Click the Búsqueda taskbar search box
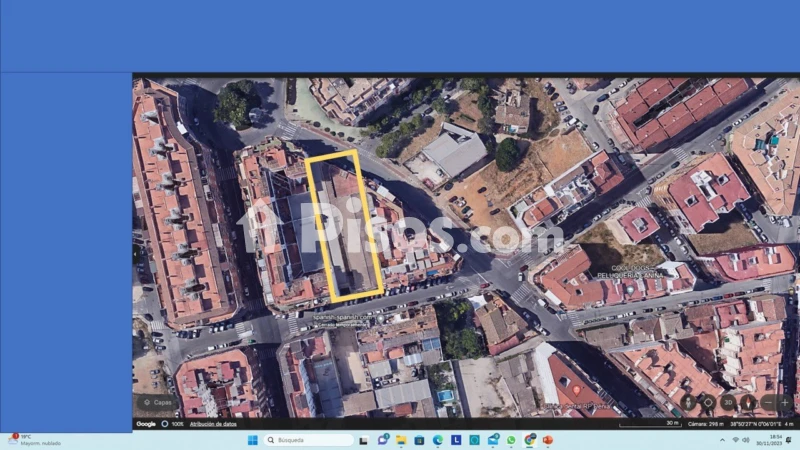This screenshot has width=800, height=450. click(x=308, y=440)
